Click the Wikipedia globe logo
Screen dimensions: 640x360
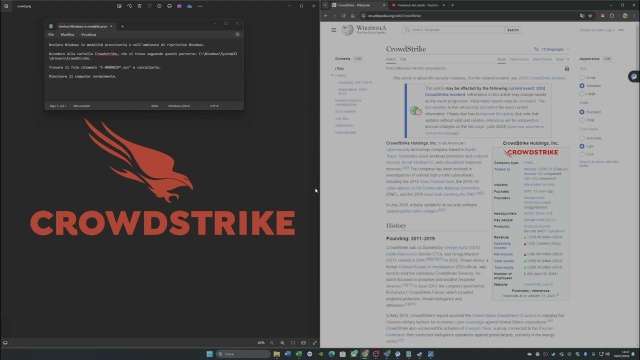[x=347, y=30]
